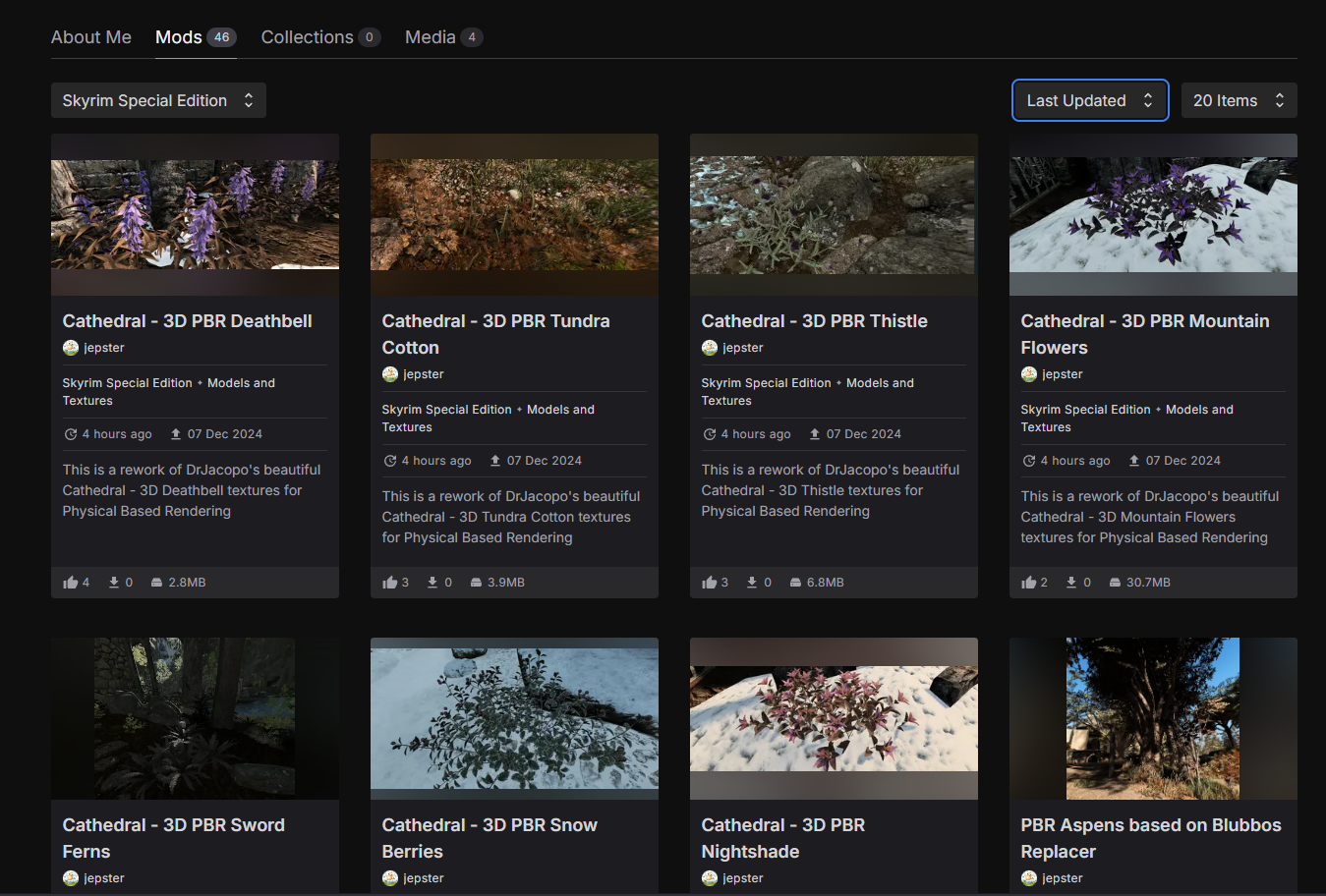Click the Snow Berries mod preview image
The width and height of the screenshot is (1326, 896).
point(514,718)
